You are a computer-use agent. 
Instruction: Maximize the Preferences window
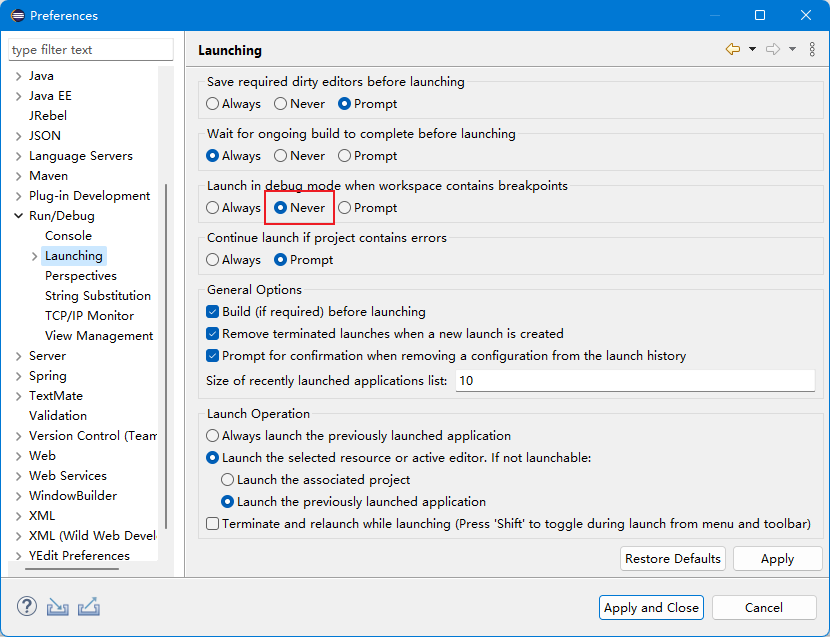point(760,15)
